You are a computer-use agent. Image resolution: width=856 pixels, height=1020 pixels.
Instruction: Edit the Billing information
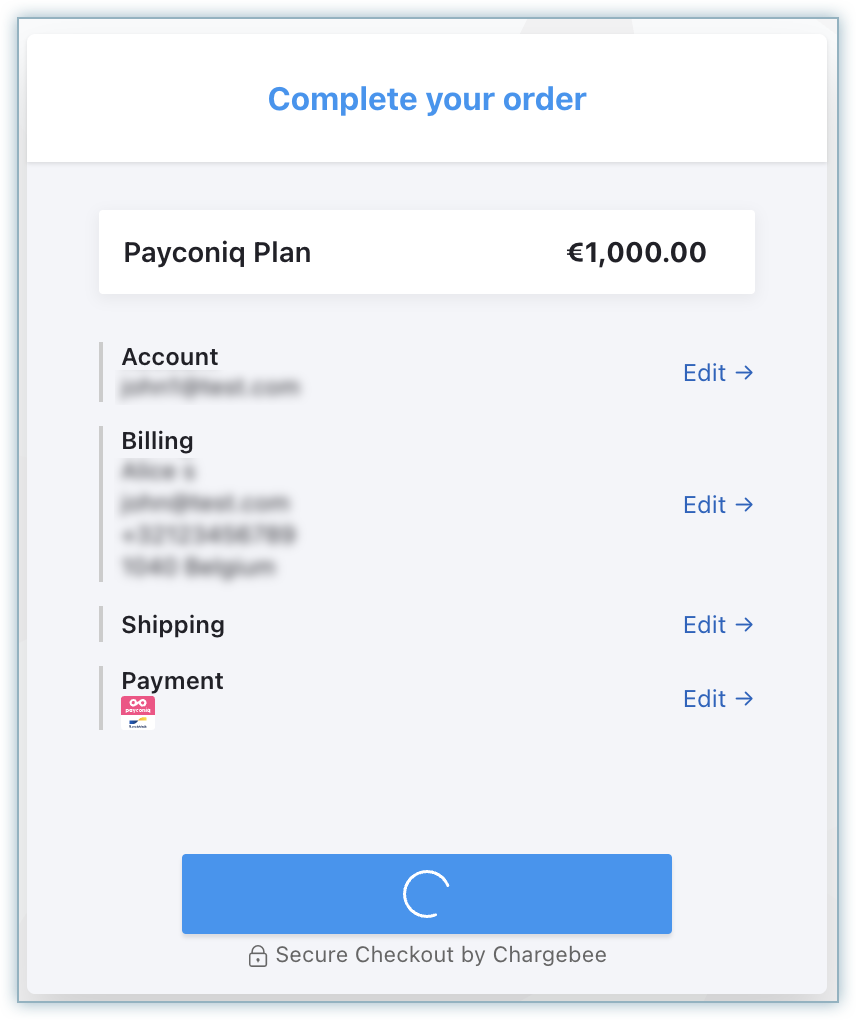(704, 505)
